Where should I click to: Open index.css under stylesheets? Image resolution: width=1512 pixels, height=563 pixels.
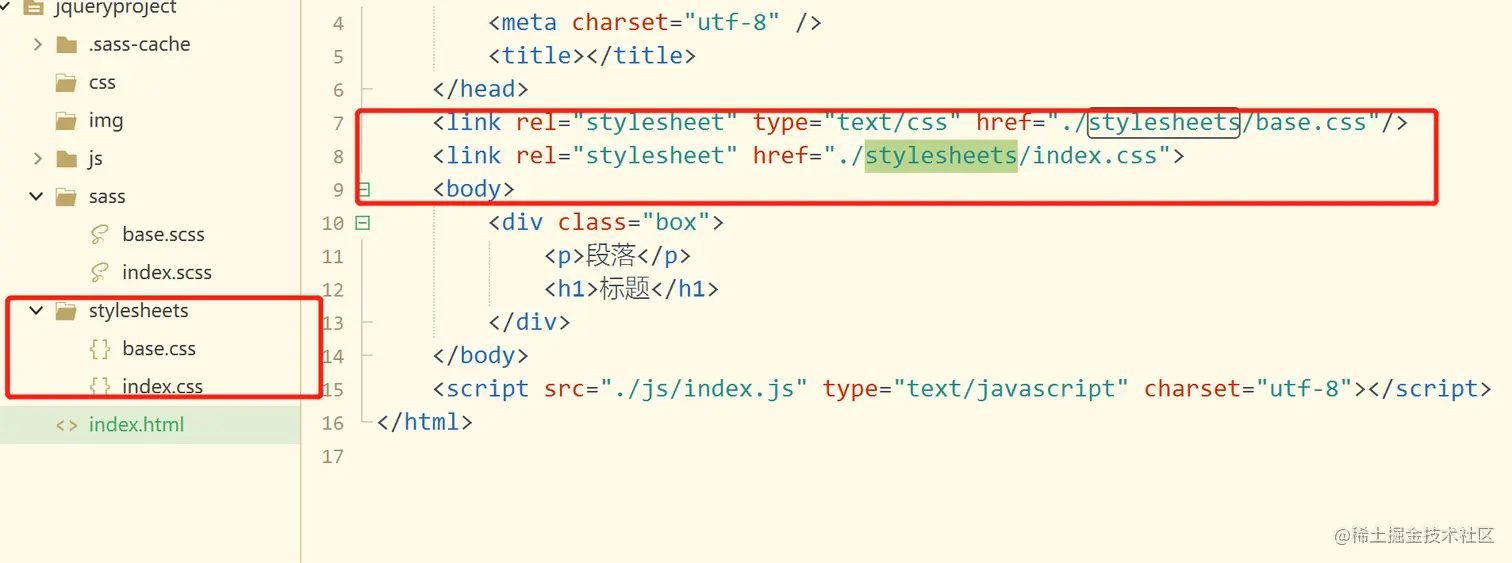(x=163, y=386)
